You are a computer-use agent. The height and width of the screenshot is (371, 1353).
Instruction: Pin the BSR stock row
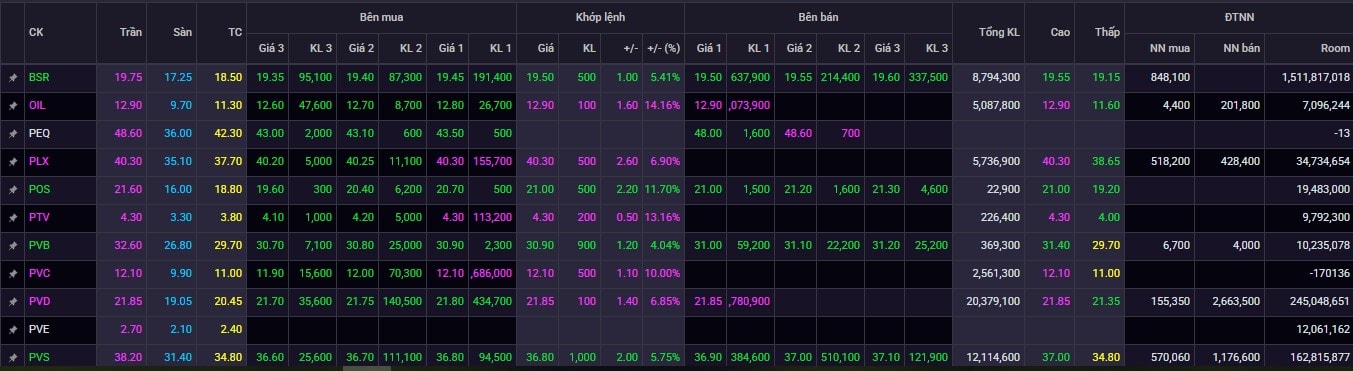pos(13,77)
